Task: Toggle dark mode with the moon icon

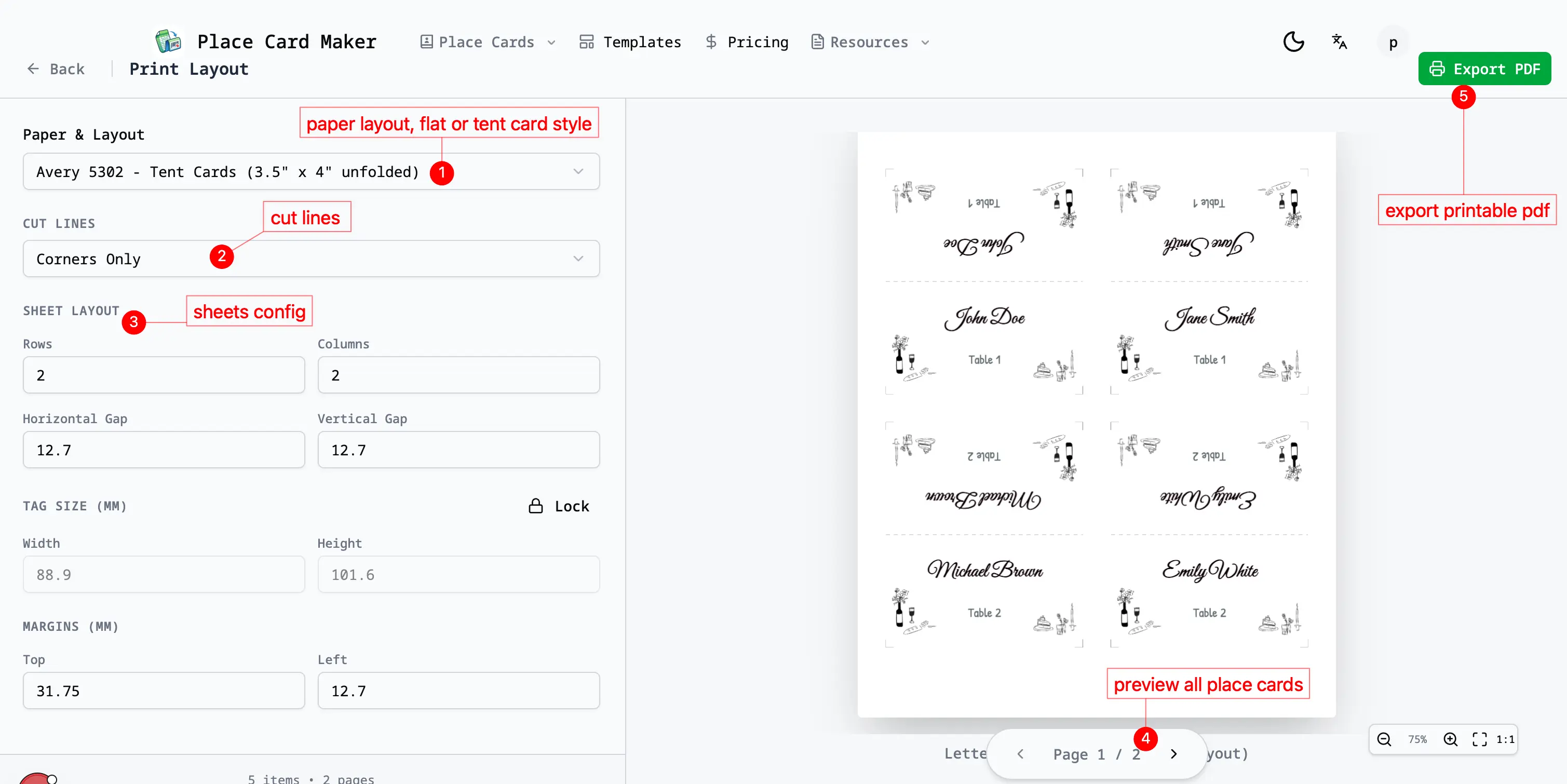Action: [1293, 42]
